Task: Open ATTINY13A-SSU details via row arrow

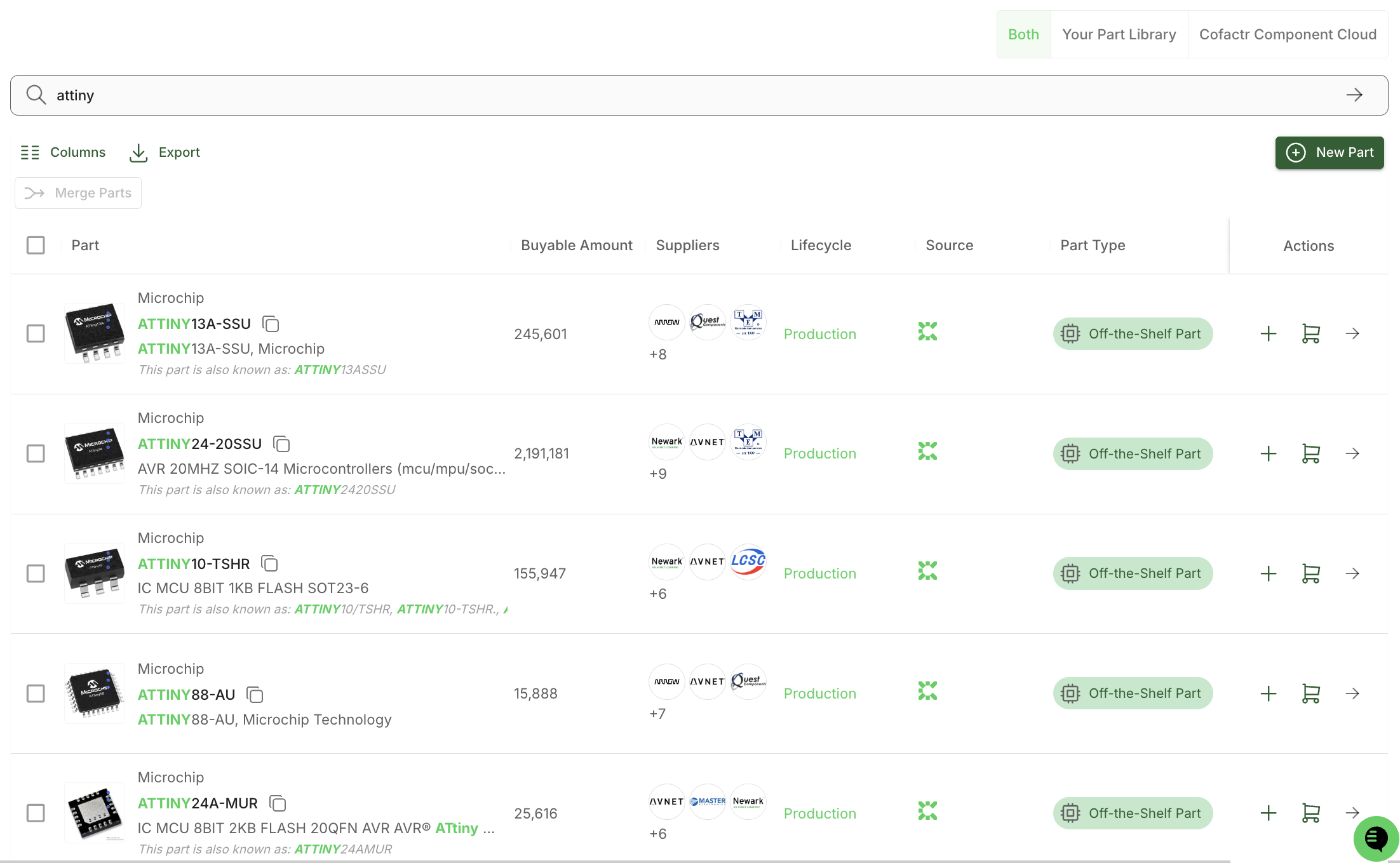Action: (1352, 333)
